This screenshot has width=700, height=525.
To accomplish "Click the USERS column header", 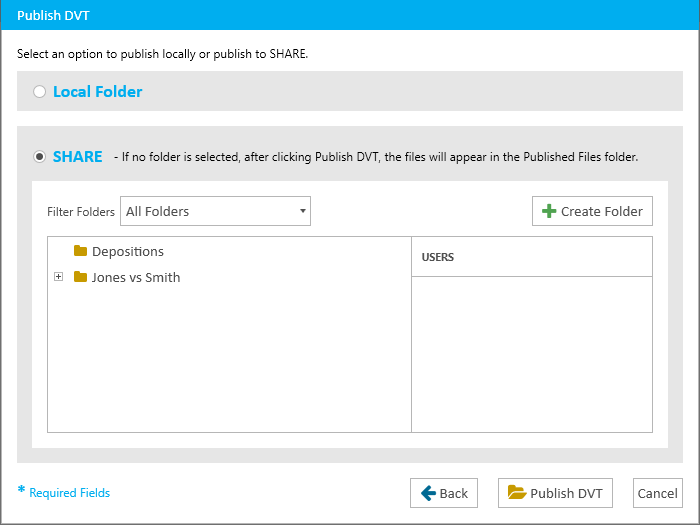I will pos(532,257).
